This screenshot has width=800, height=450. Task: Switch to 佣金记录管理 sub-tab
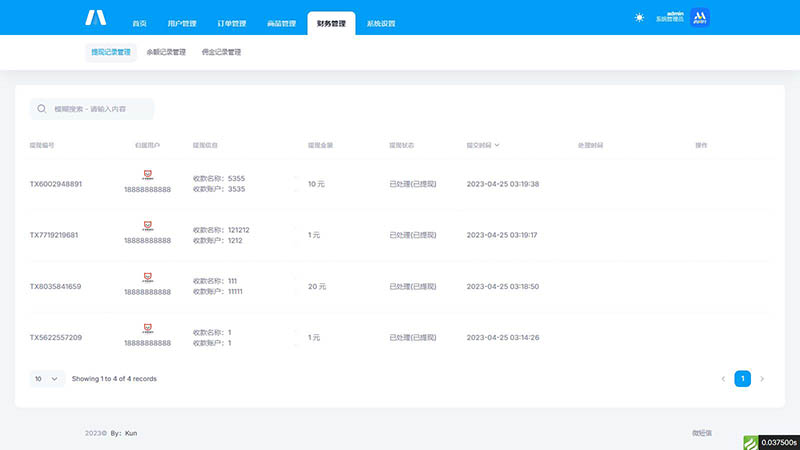(221, 52)
